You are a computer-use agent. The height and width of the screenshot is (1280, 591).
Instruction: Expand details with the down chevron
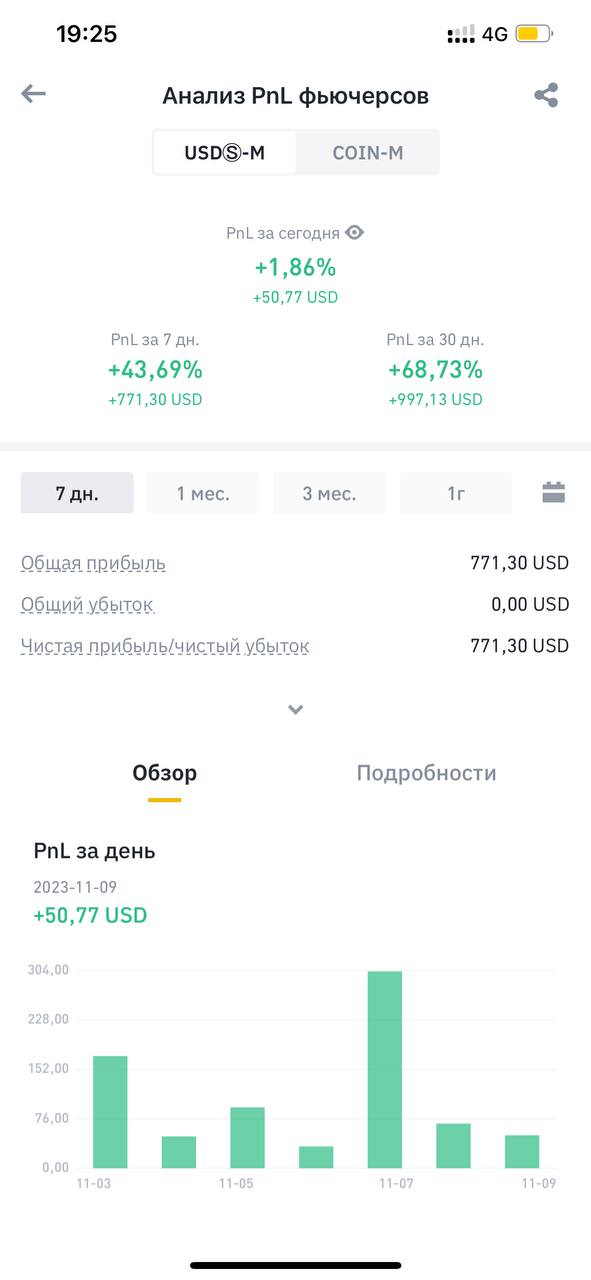click(295, 709)
